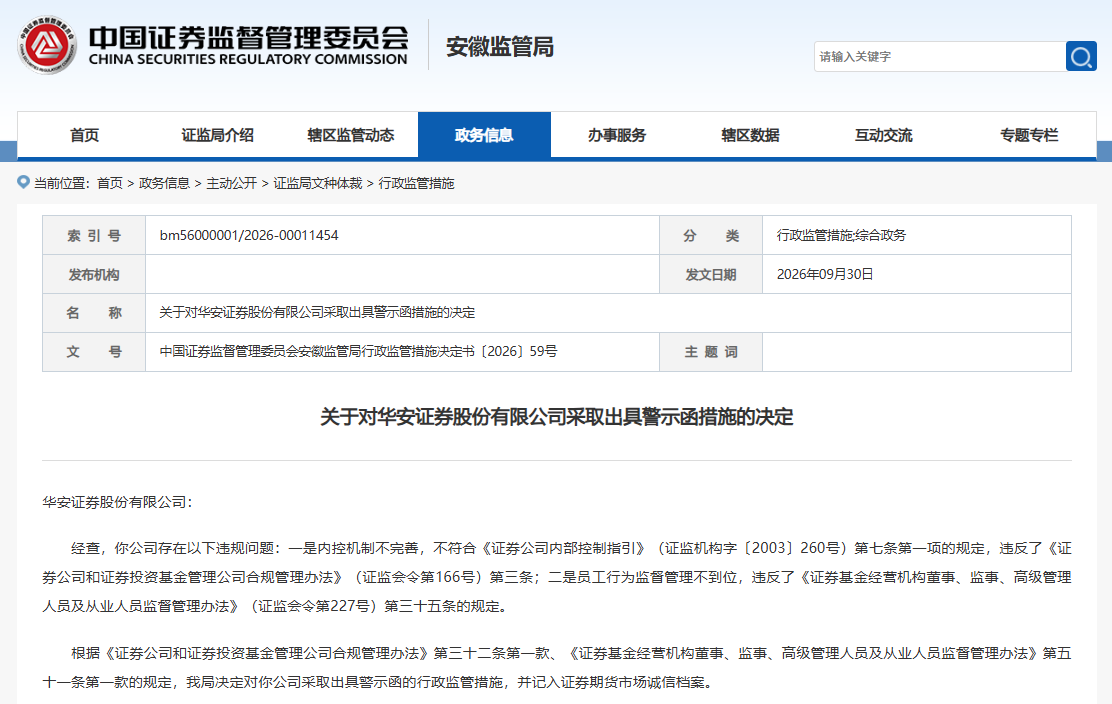Image resolution: width=1112 pixels, height=704 pixels.
Task: Open the 办事服务 navigation tab
Action: (617, 135)
